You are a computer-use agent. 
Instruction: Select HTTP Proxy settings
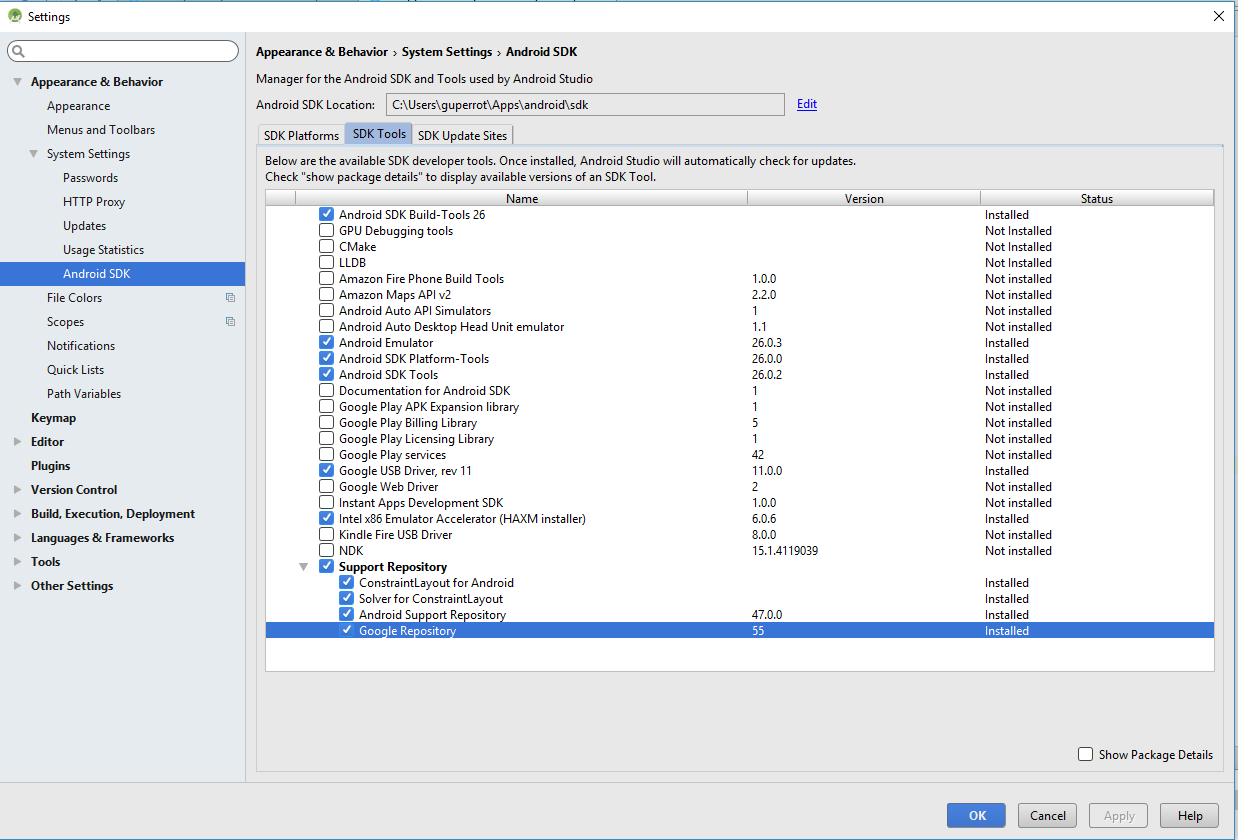[x=94, y=202]
